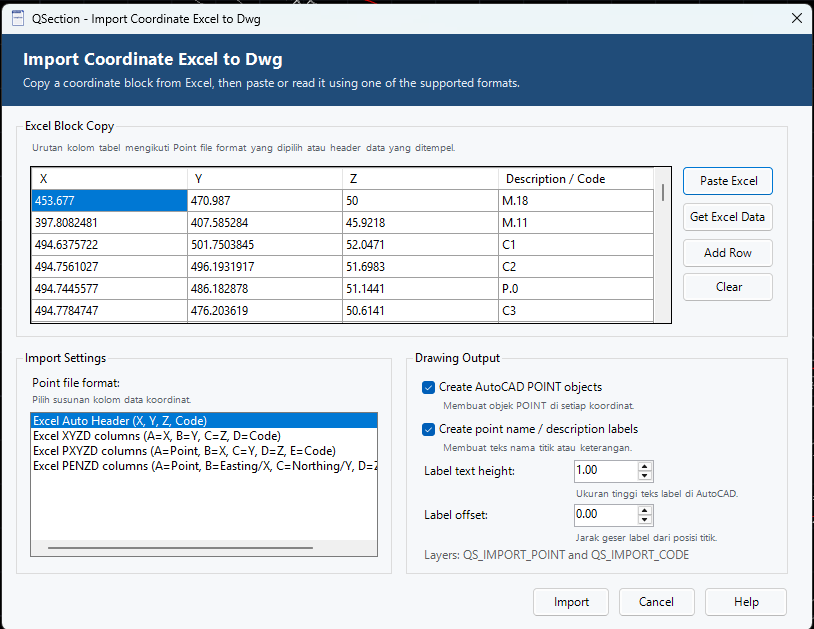Select cell with value 51.6983
The height and width of the screenshot is (629, 814).
[x=420, y=267]
